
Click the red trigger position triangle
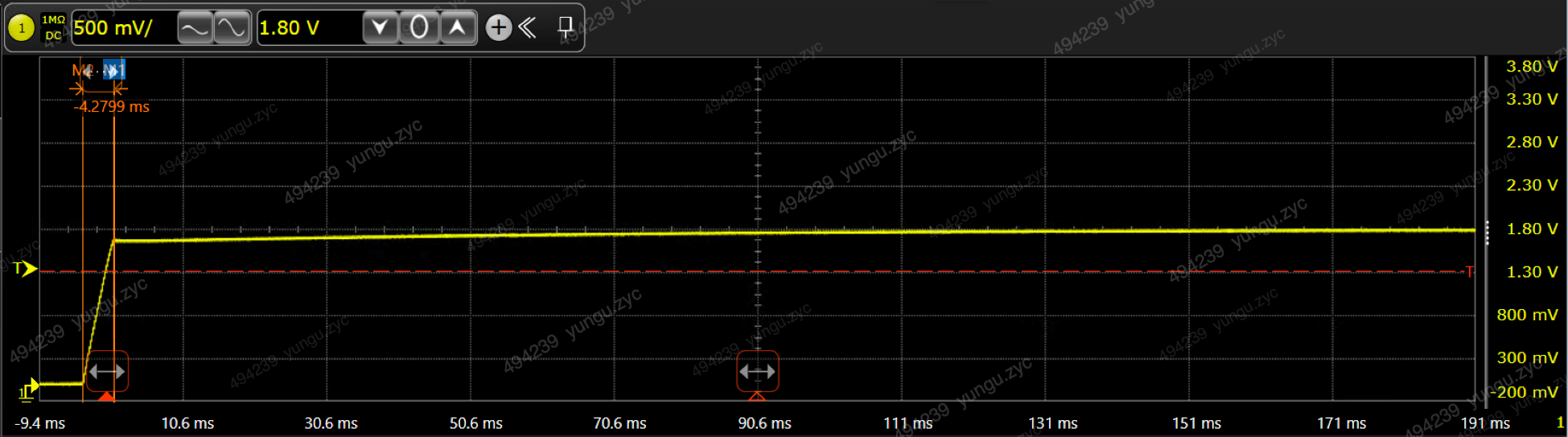106,396
